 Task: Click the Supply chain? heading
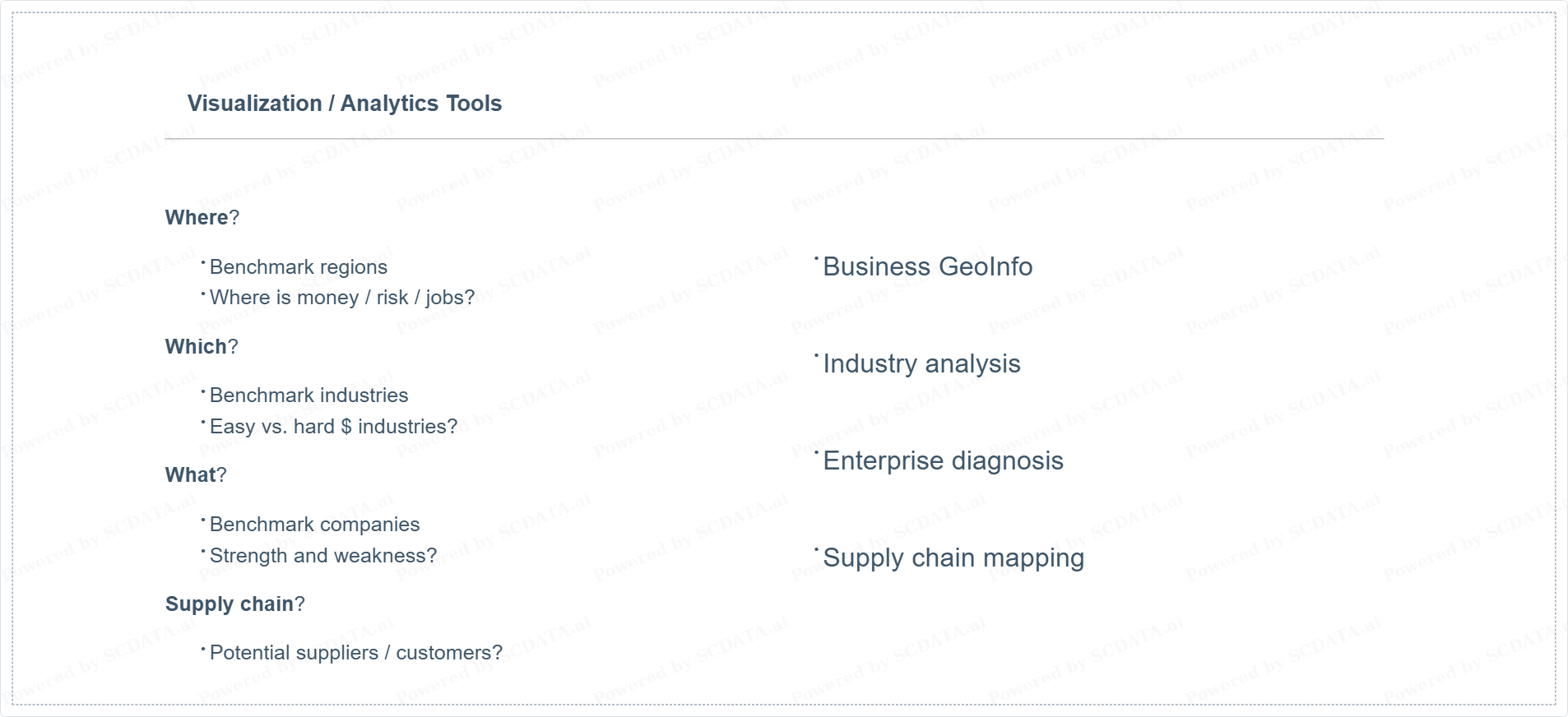pyautogui.click(x=234, y=604)
